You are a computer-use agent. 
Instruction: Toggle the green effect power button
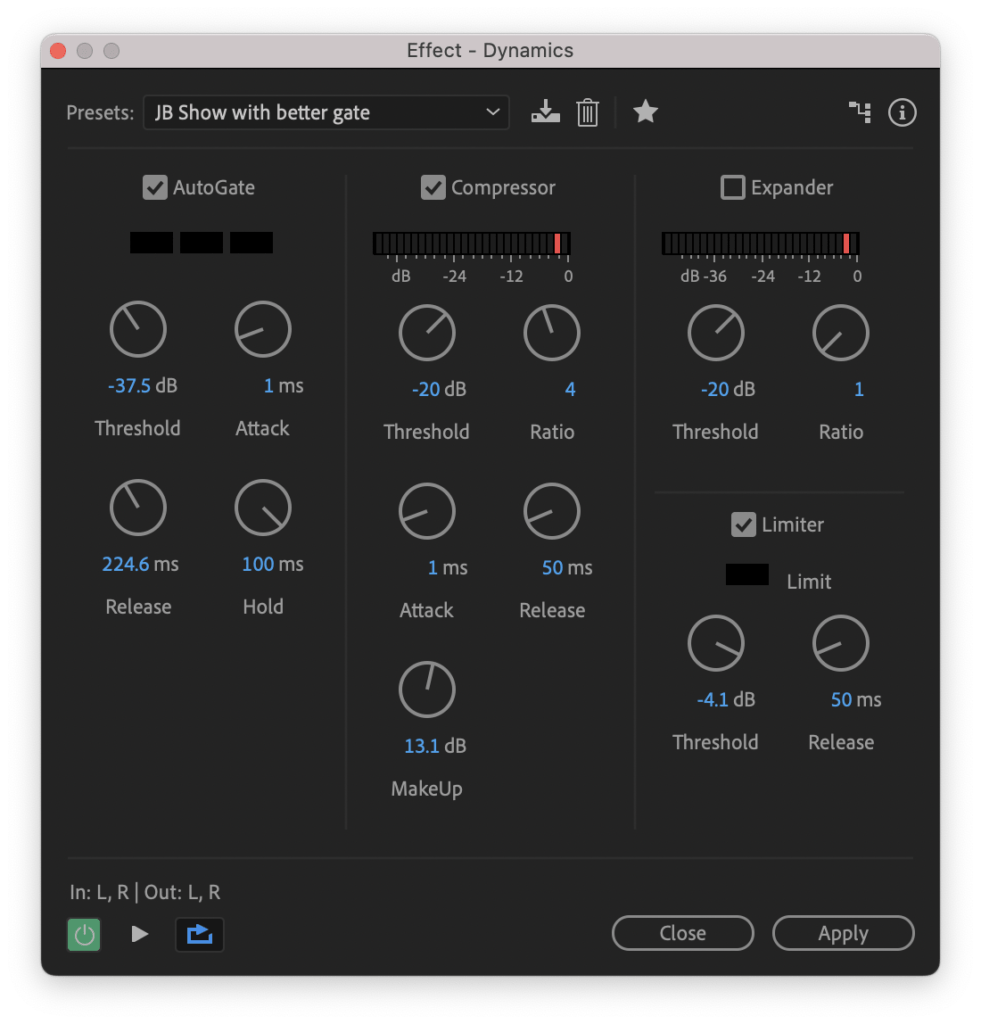point(84,935)
